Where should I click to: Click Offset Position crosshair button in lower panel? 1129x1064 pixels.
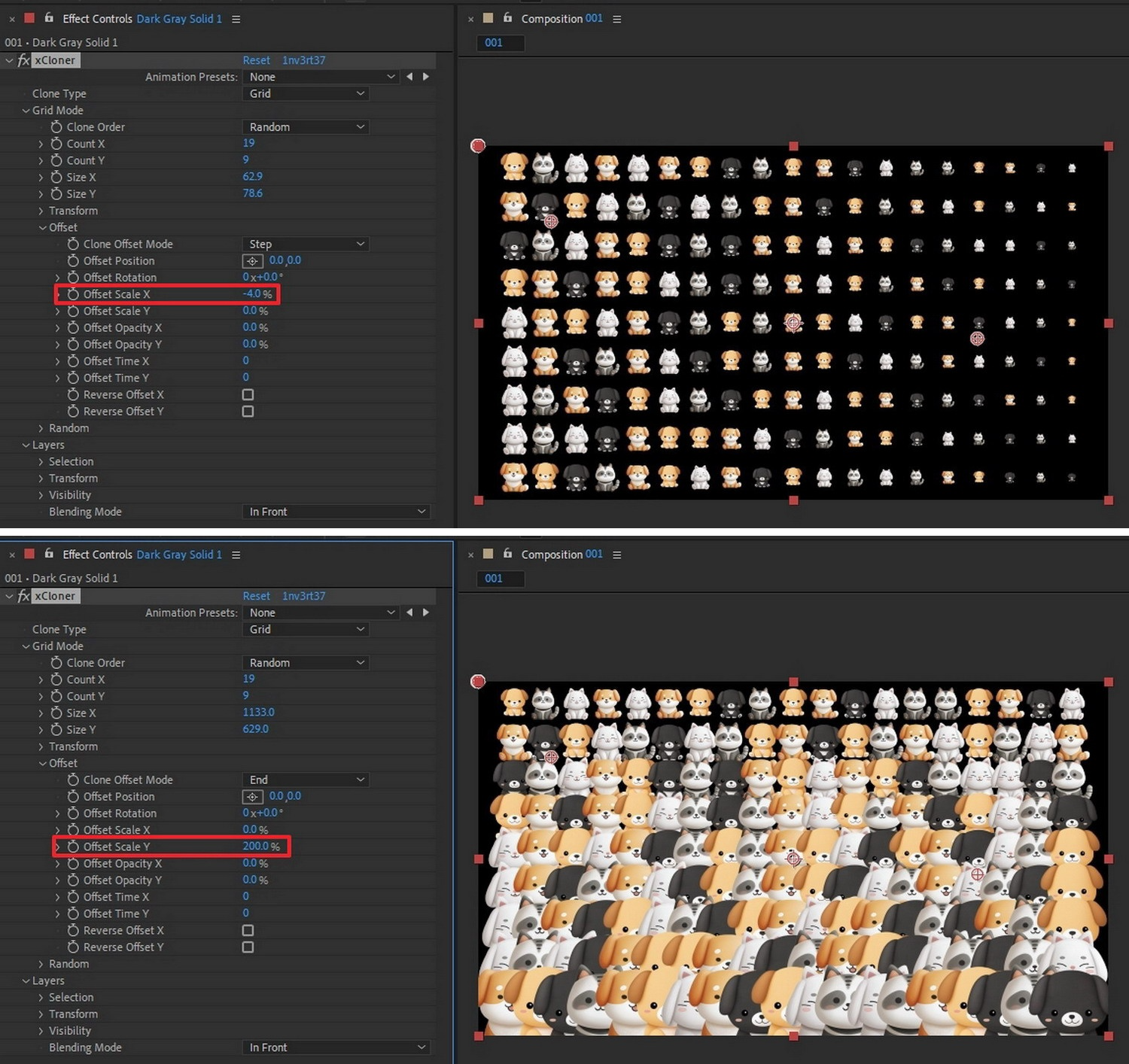pyautogui.click(x=252, y=797)
